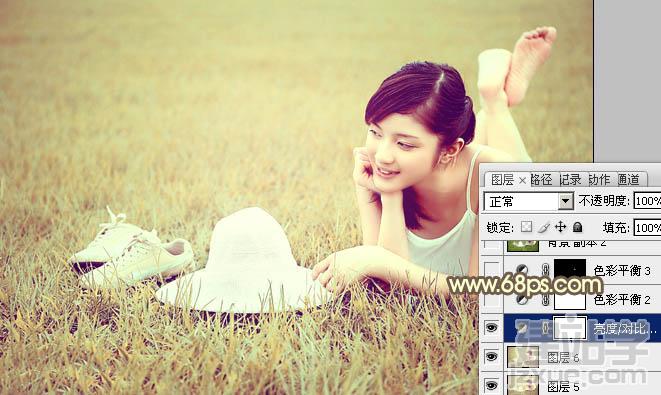Image resolution: width=661 pixels, height=395 pixels.
Task: Enable lock image pixels brush icon
Action: 544,227
